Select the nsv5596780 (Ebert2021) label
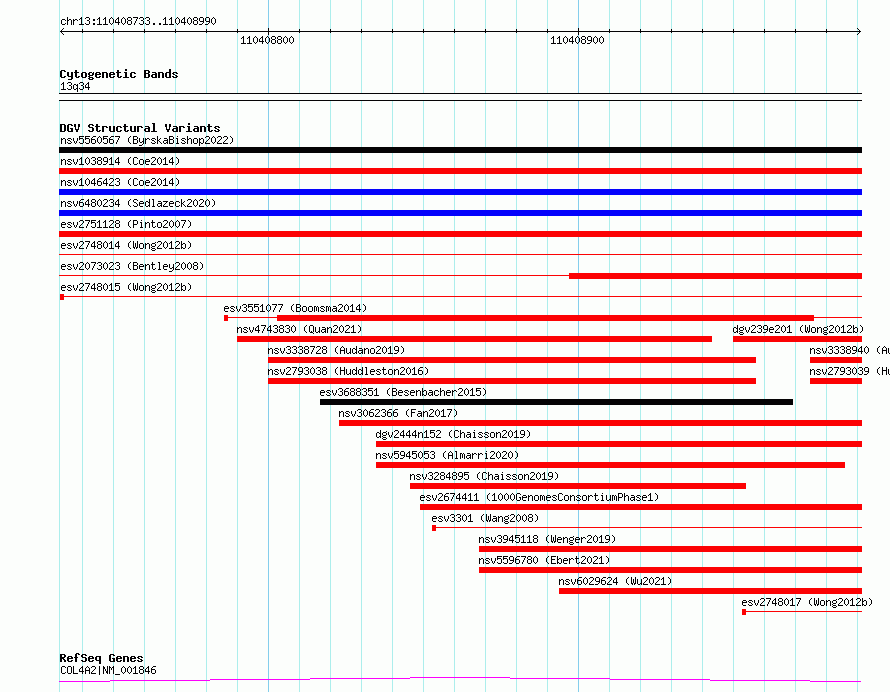Image resolution: width=890 pixels, height=692 pixels. 544,560
